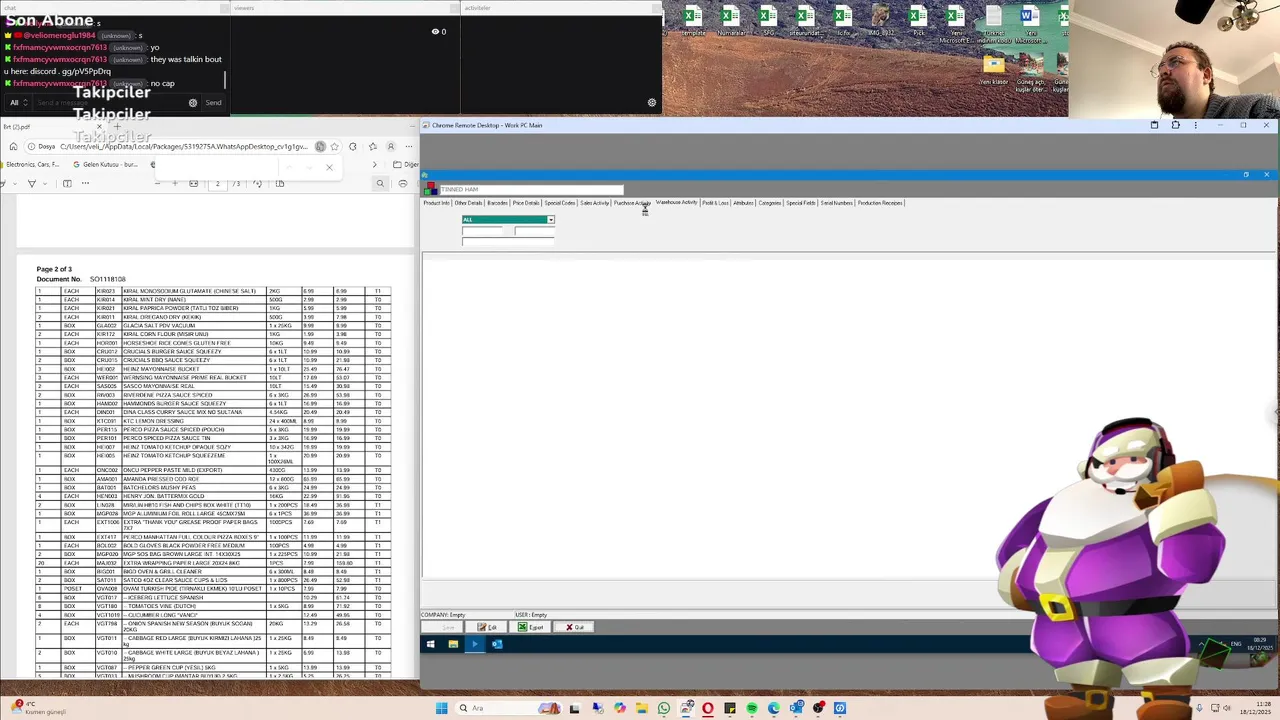The width and height of the screenshot is (1280, 720).
Task: Open Spotify from the taskbar
Action: [752, 708]
